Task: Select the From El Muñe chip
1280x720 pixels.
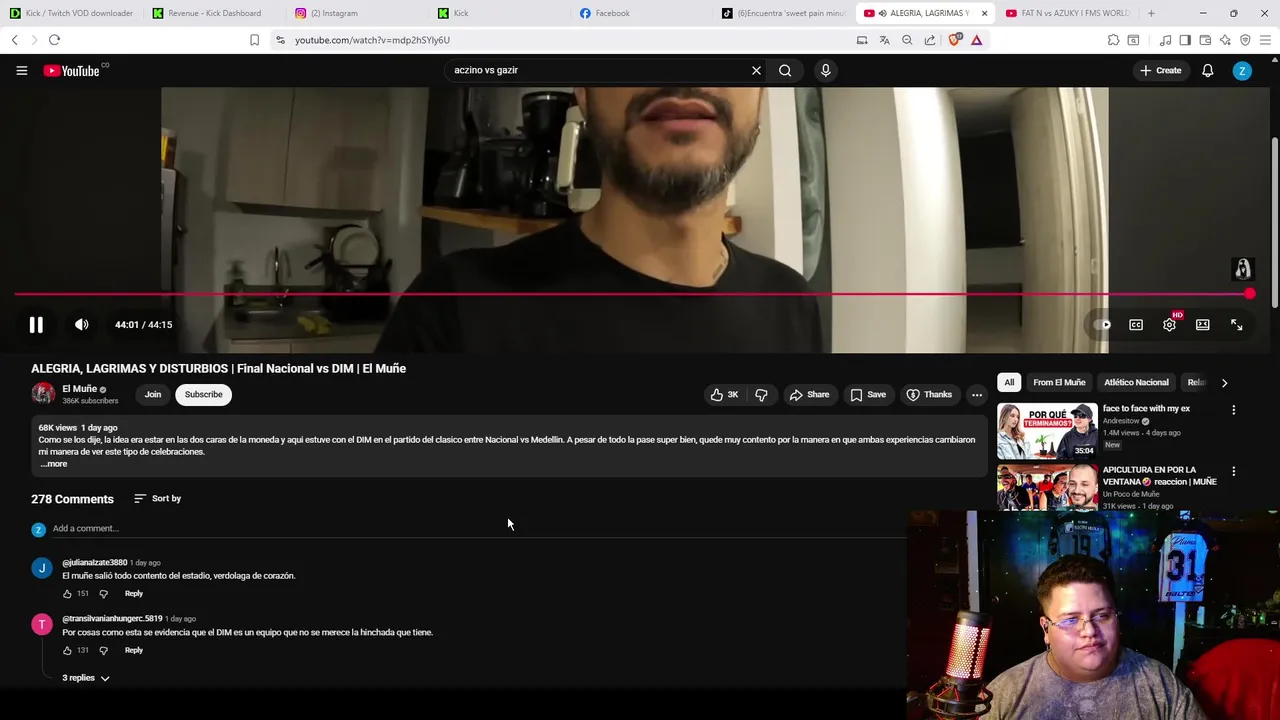Action: click(1059, 382)
